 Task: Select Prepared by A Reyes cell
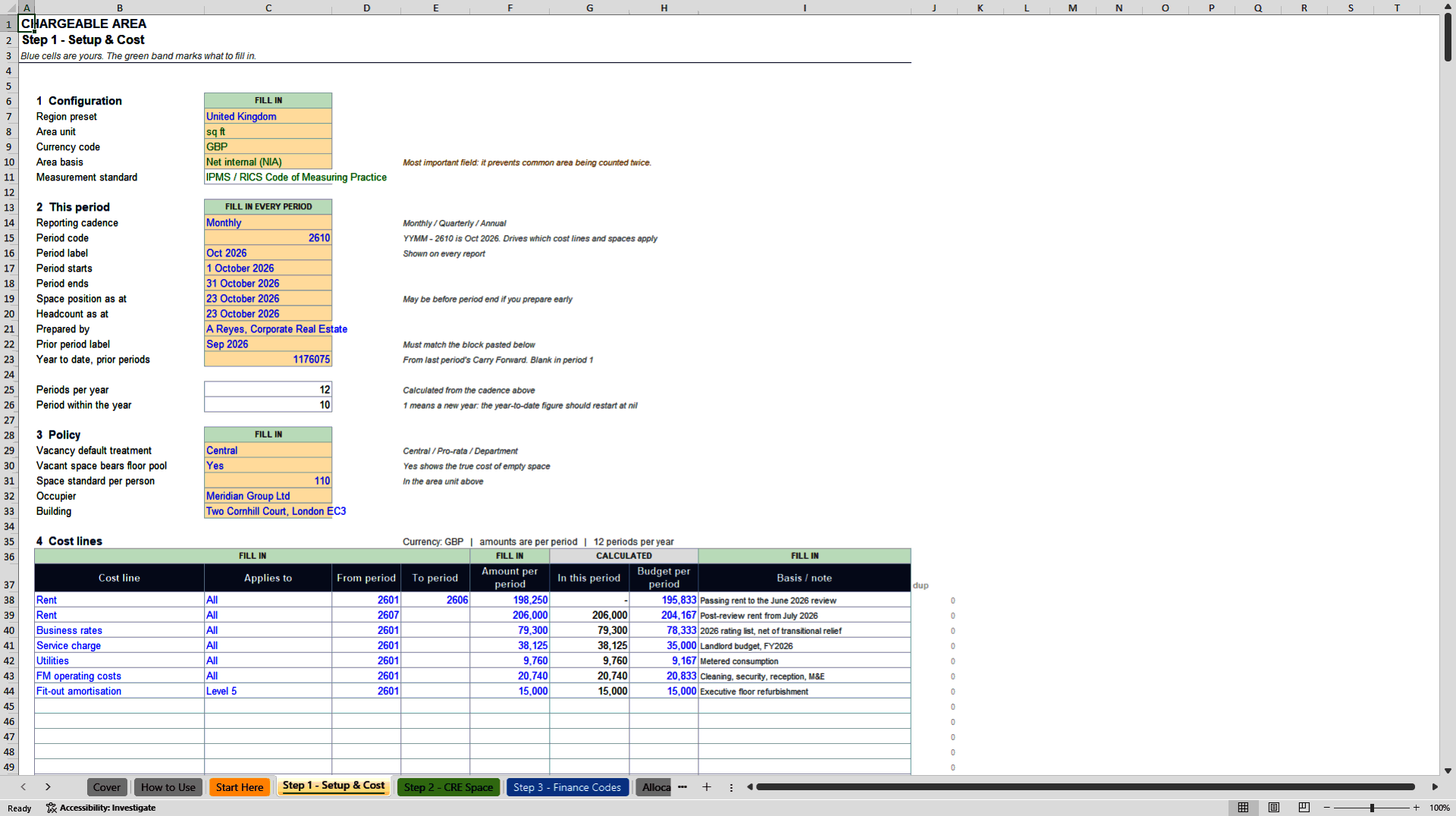coord(268,328)
